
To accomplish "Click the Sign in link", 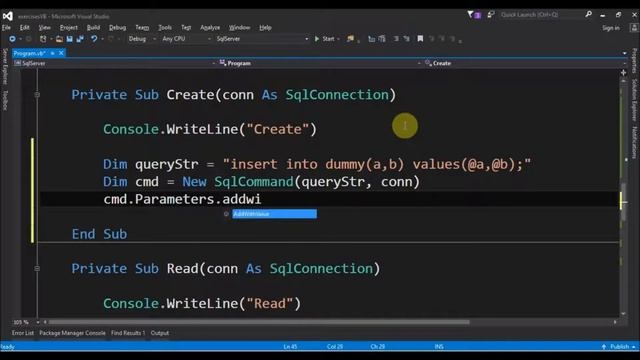I will 611,28.
